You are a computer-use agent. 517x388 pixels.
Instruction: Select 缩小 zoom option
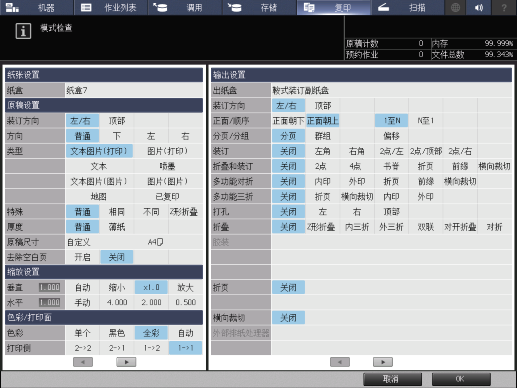coord(117,287)
